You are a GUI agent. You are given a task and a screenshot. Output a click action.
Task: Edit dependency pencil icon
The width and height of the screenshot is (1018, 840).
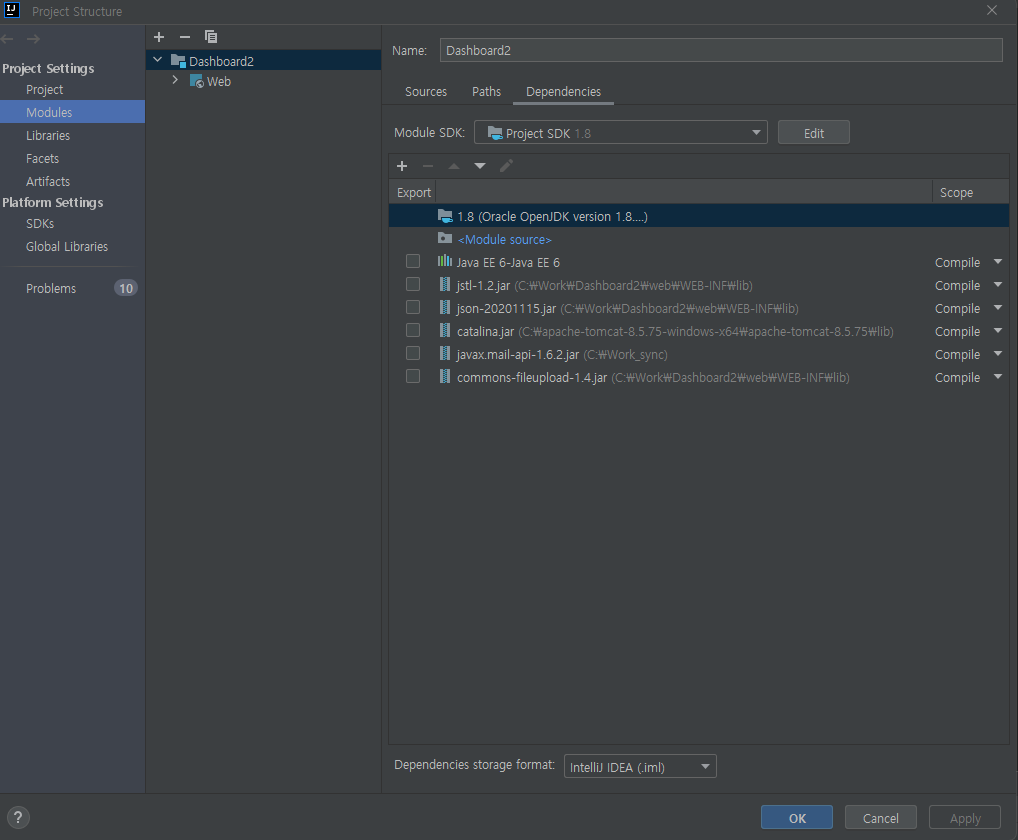[506, 166]
